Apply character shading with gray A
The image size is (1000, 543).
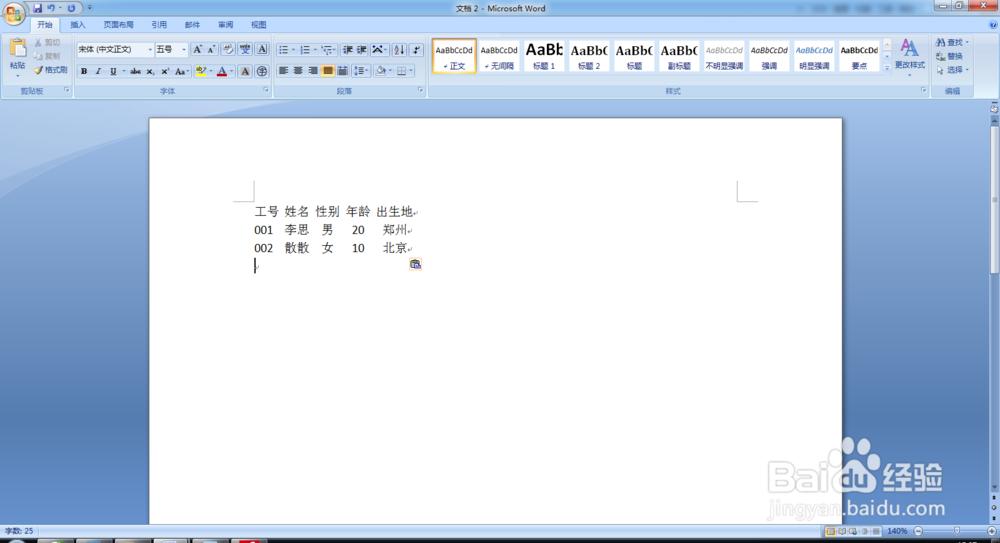pos(245,71)
